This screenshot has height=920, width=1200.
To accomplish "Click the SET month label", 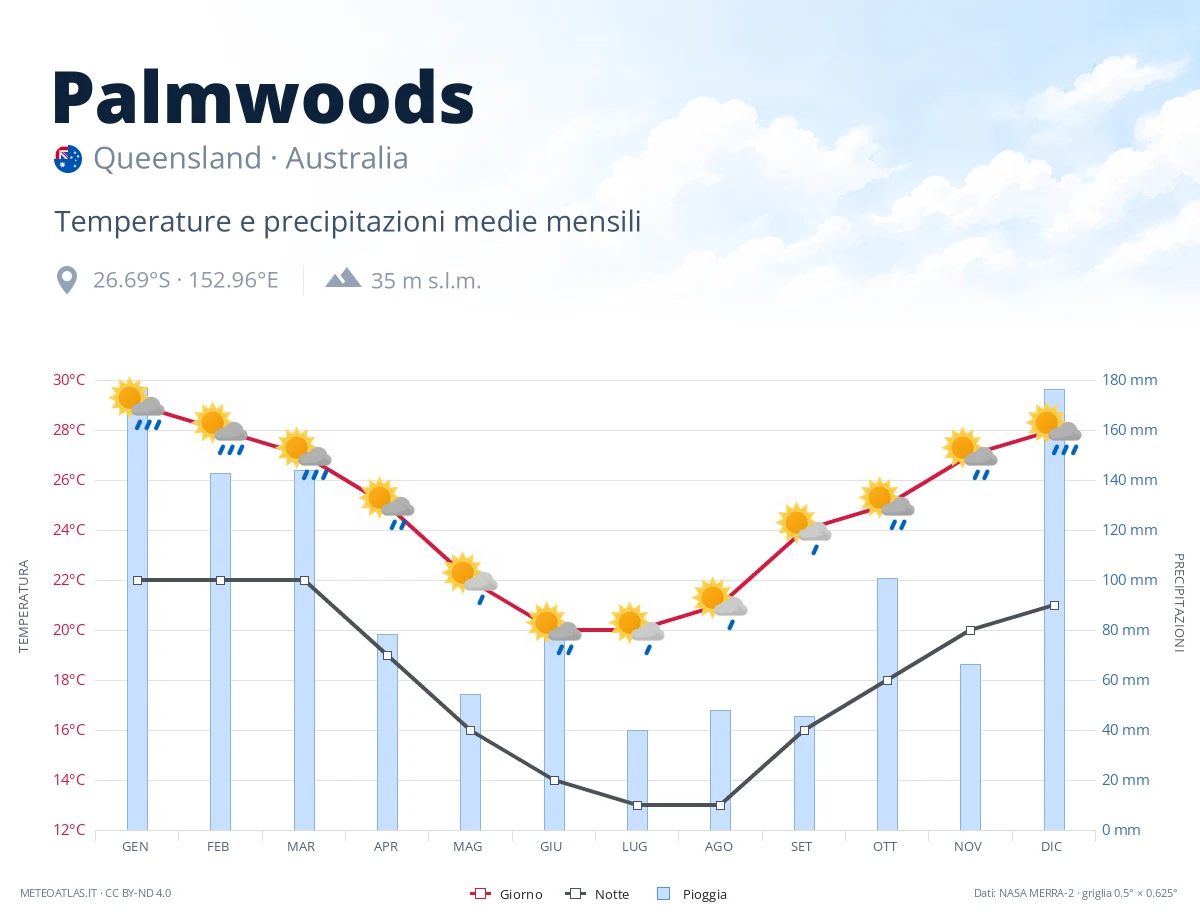I will point(802,846).
